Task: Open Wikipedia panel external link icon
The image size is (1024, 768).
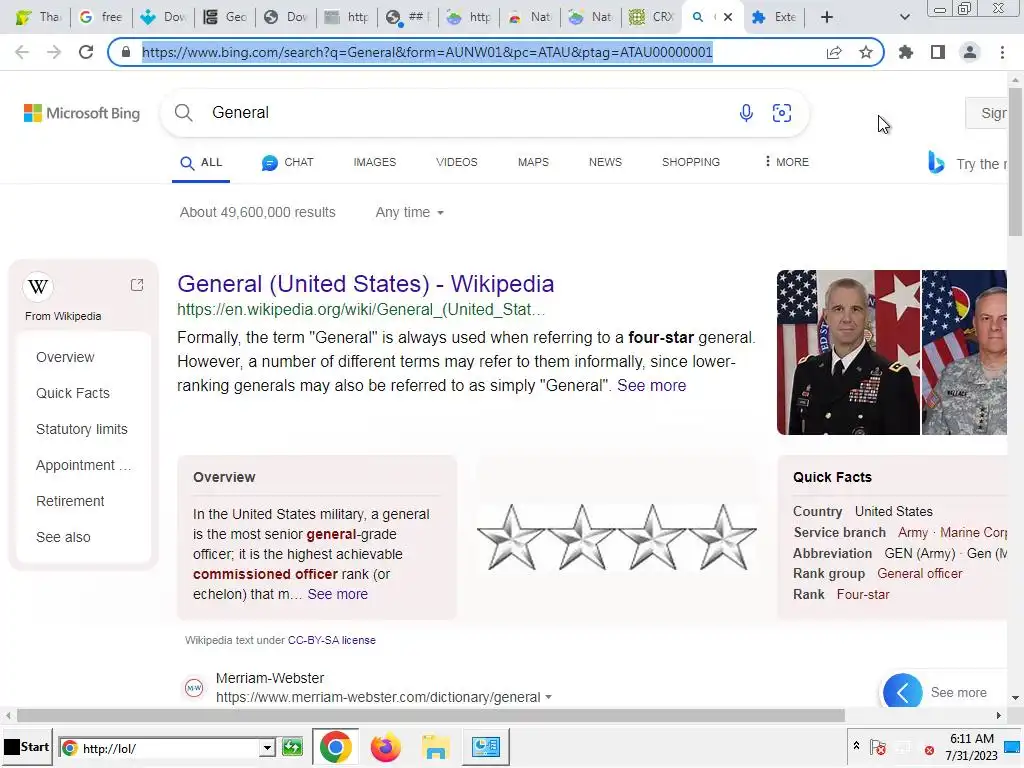Action: (136, 285)
